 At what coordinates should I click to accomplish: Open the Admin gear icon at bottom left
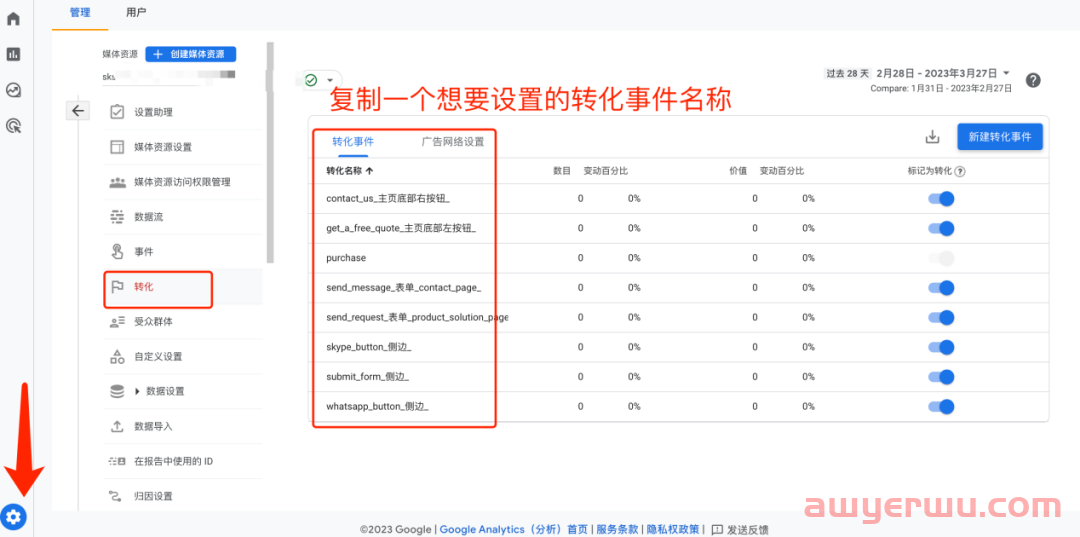(13, 517)
